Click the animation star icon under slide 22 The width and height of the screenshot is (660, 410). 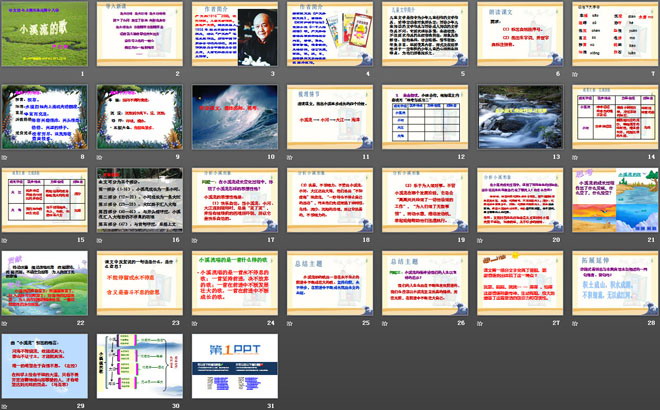5,323
